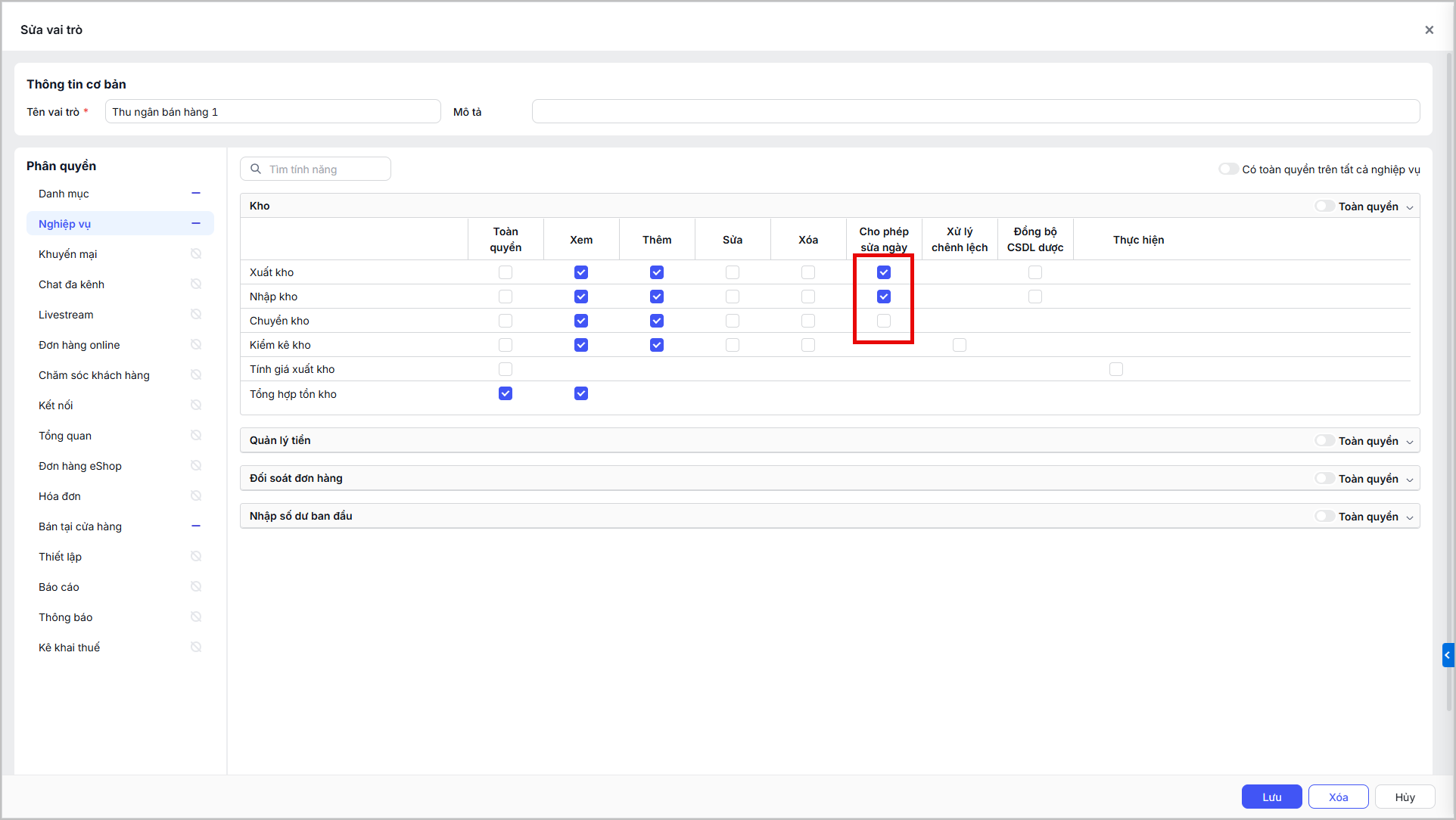Uncheck Xem permission for Xuất kho
Viewport: 1456px width, 820px height.
581,272
